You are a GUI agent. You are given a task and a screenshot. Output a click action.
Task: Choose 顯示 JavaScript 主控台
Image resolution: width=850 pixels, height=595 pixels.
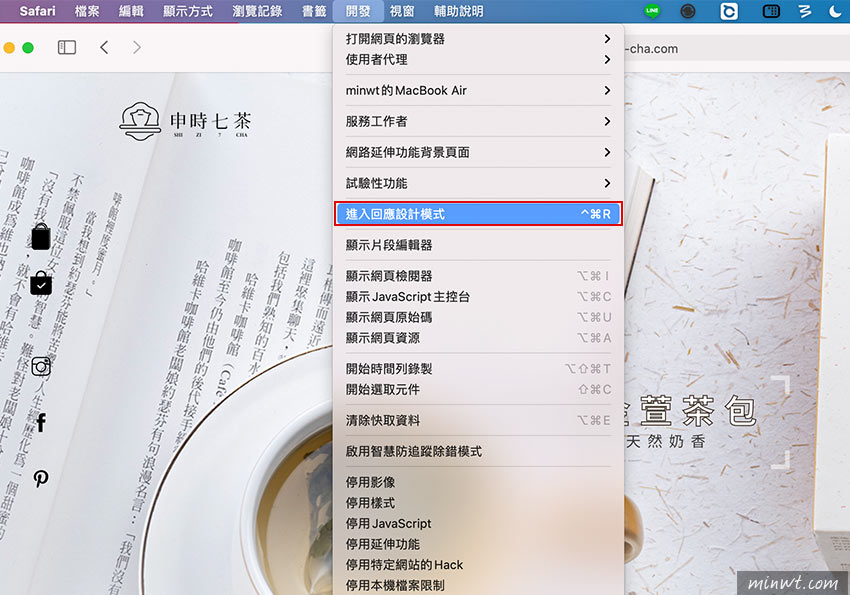tap(478, 296)
